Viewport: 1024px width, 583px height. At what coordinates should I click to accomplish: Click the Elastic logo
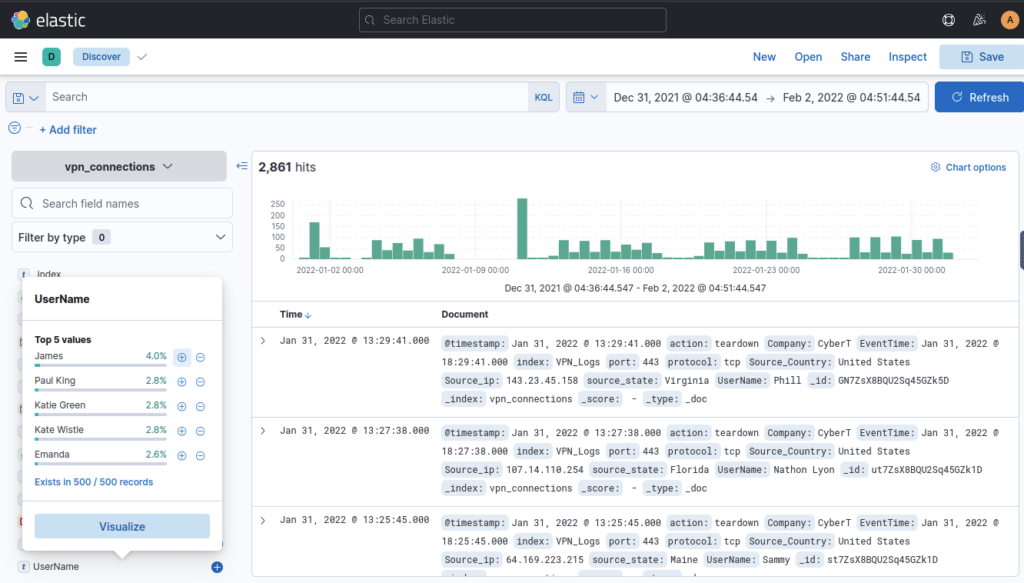tap(48, 20)
